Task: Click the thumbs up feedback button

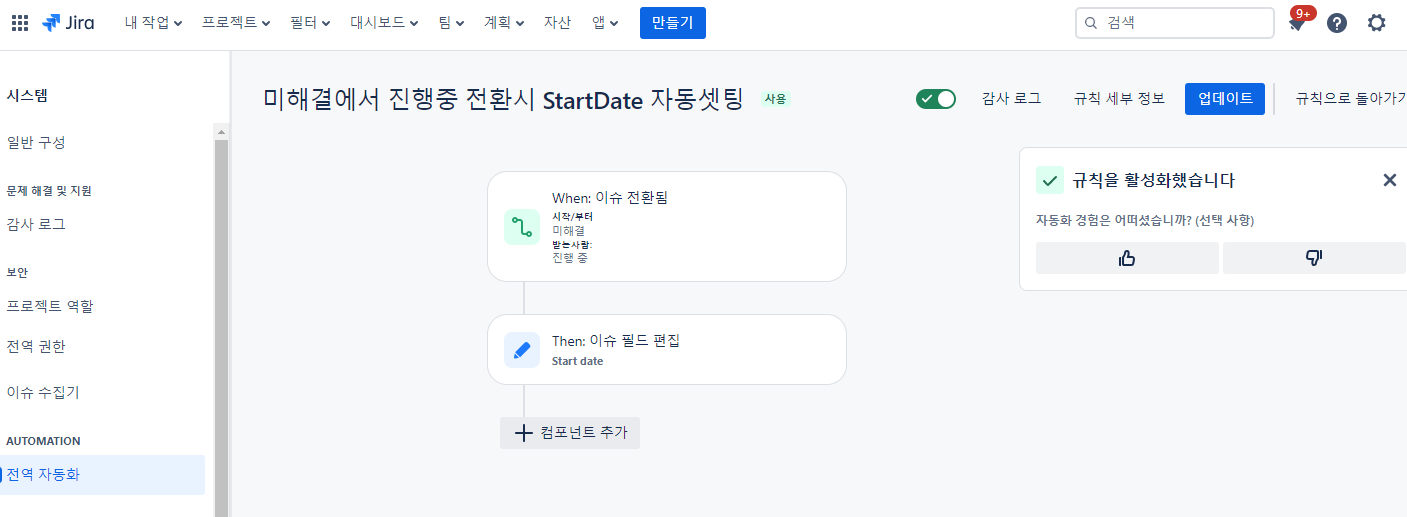Action: (1127, 258)
